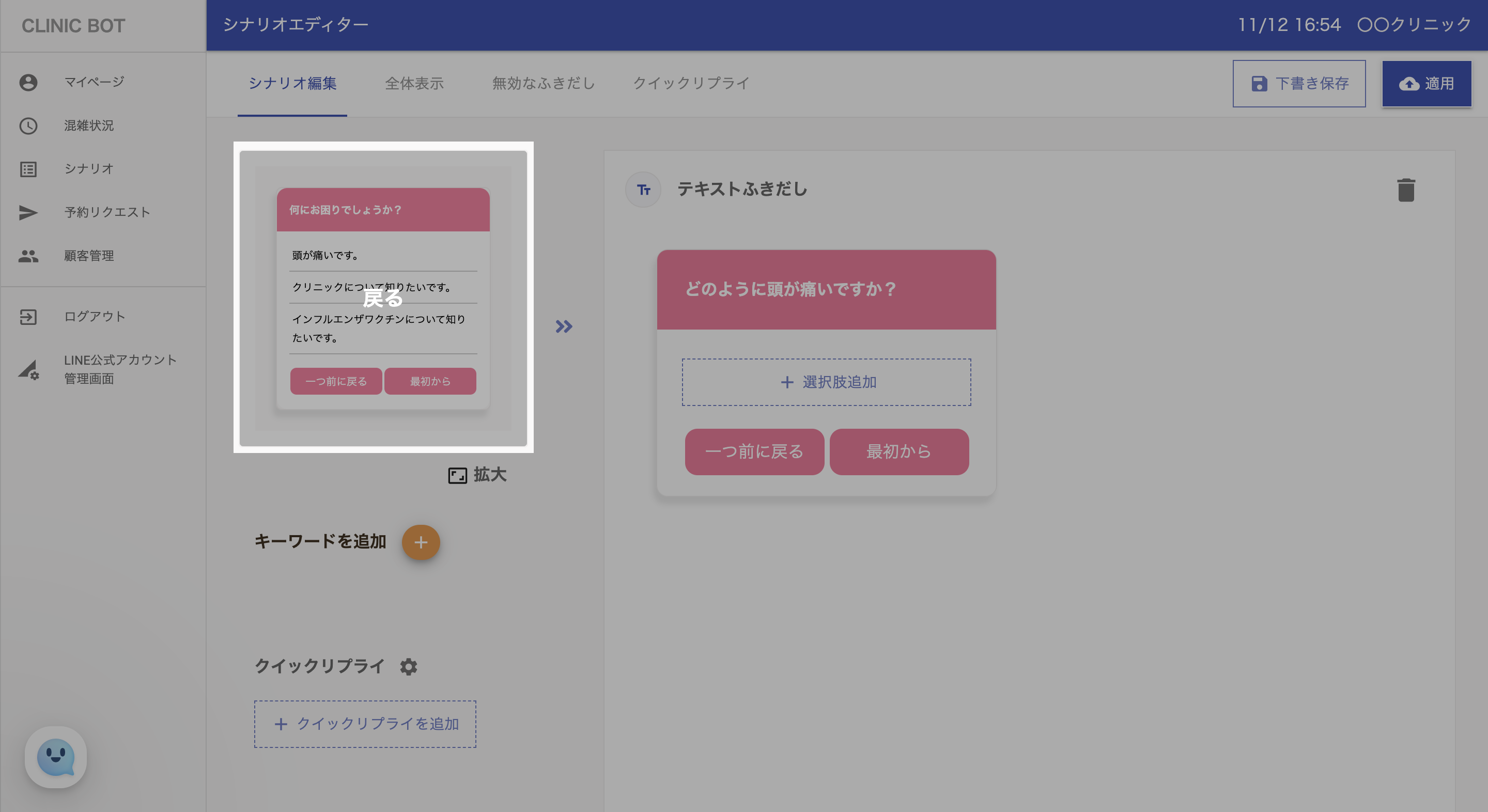Switch to 全体表示 tab
1488x812 pixels.
tap(414, 83)
